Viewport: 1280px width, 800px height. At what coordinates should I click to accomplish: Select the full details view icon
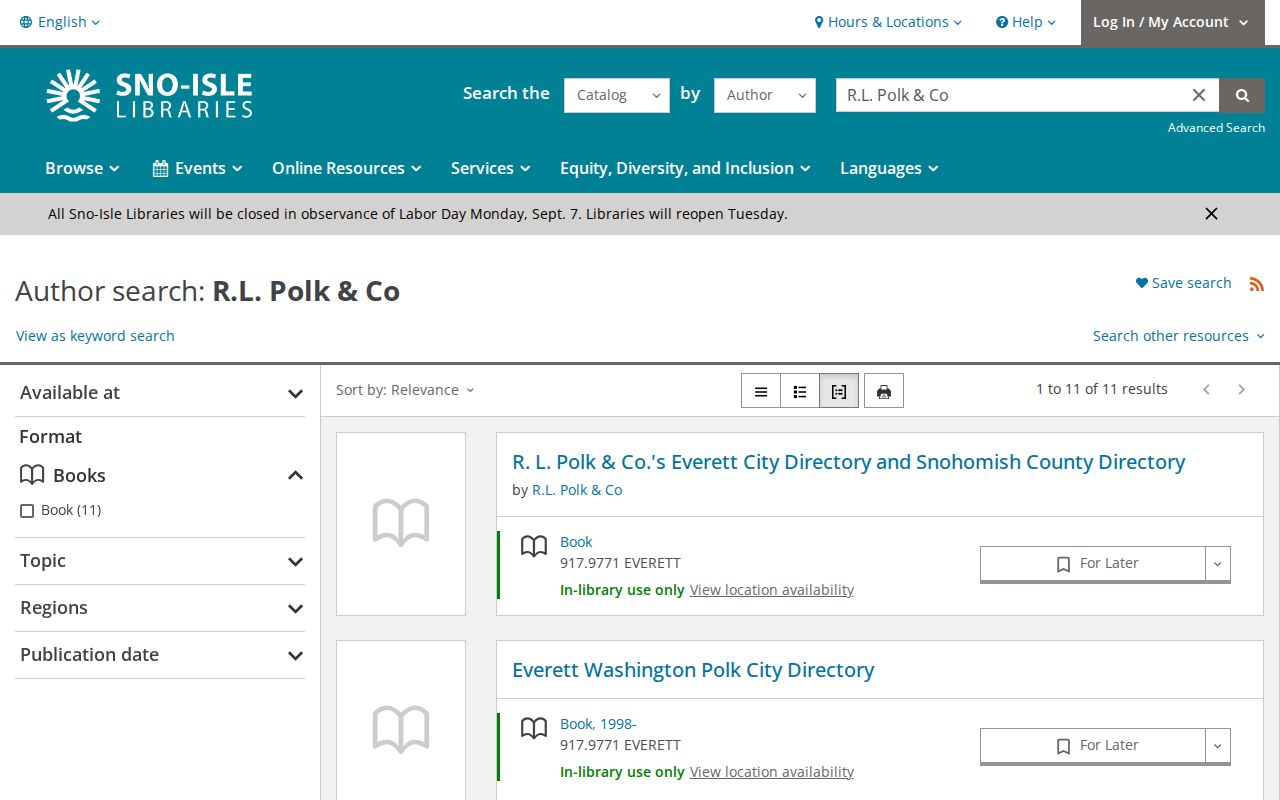click(x=839, y=391)
